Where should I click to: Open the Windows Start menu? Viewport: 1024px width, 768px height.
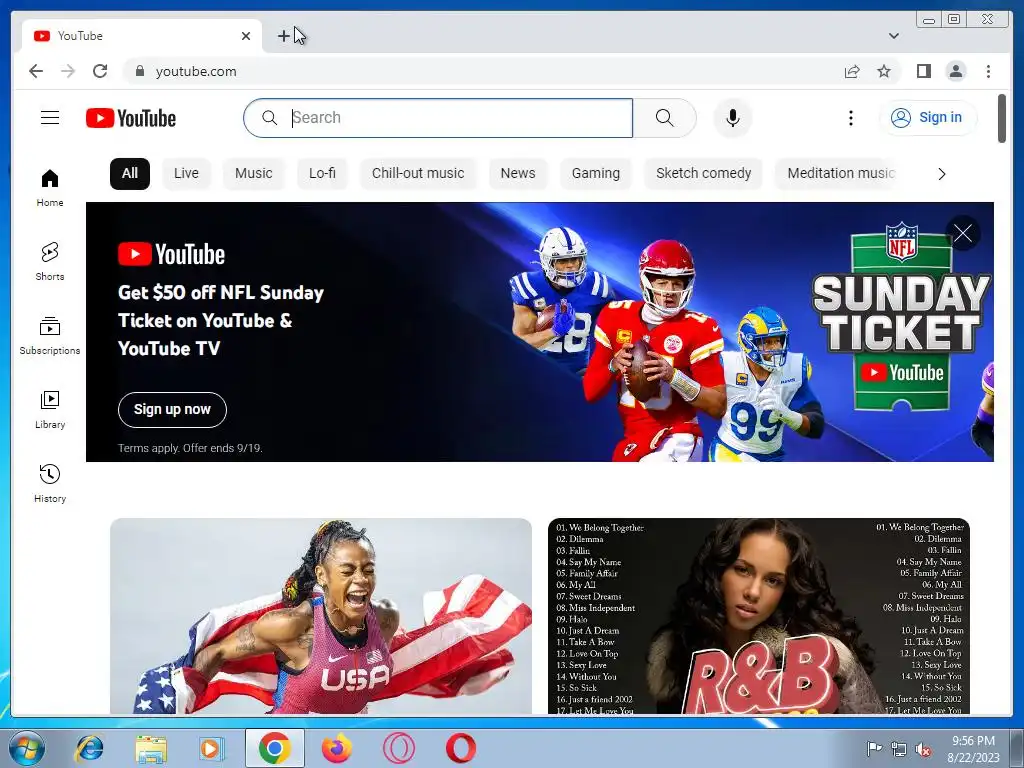coord(27,748)
